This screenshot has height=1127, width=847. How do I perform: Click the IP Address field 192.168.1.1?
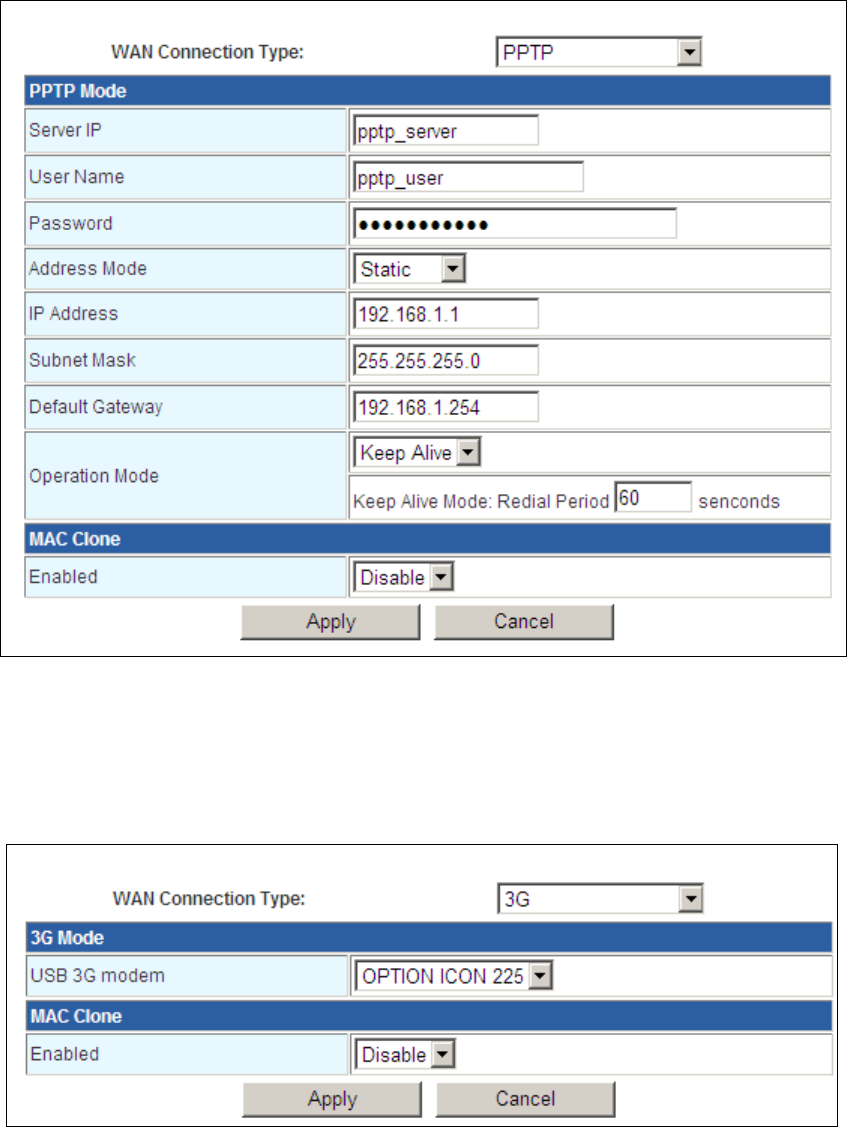pyautogui.click(x=446, y=314)
